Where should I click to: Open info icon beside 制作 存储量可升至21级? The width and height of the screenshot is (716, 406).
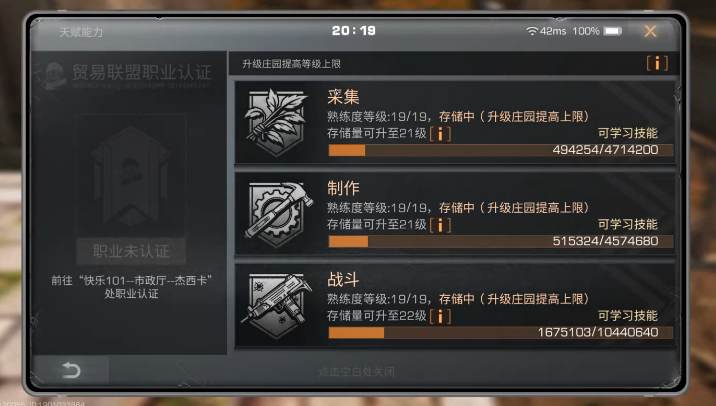[x=440, y=225]
